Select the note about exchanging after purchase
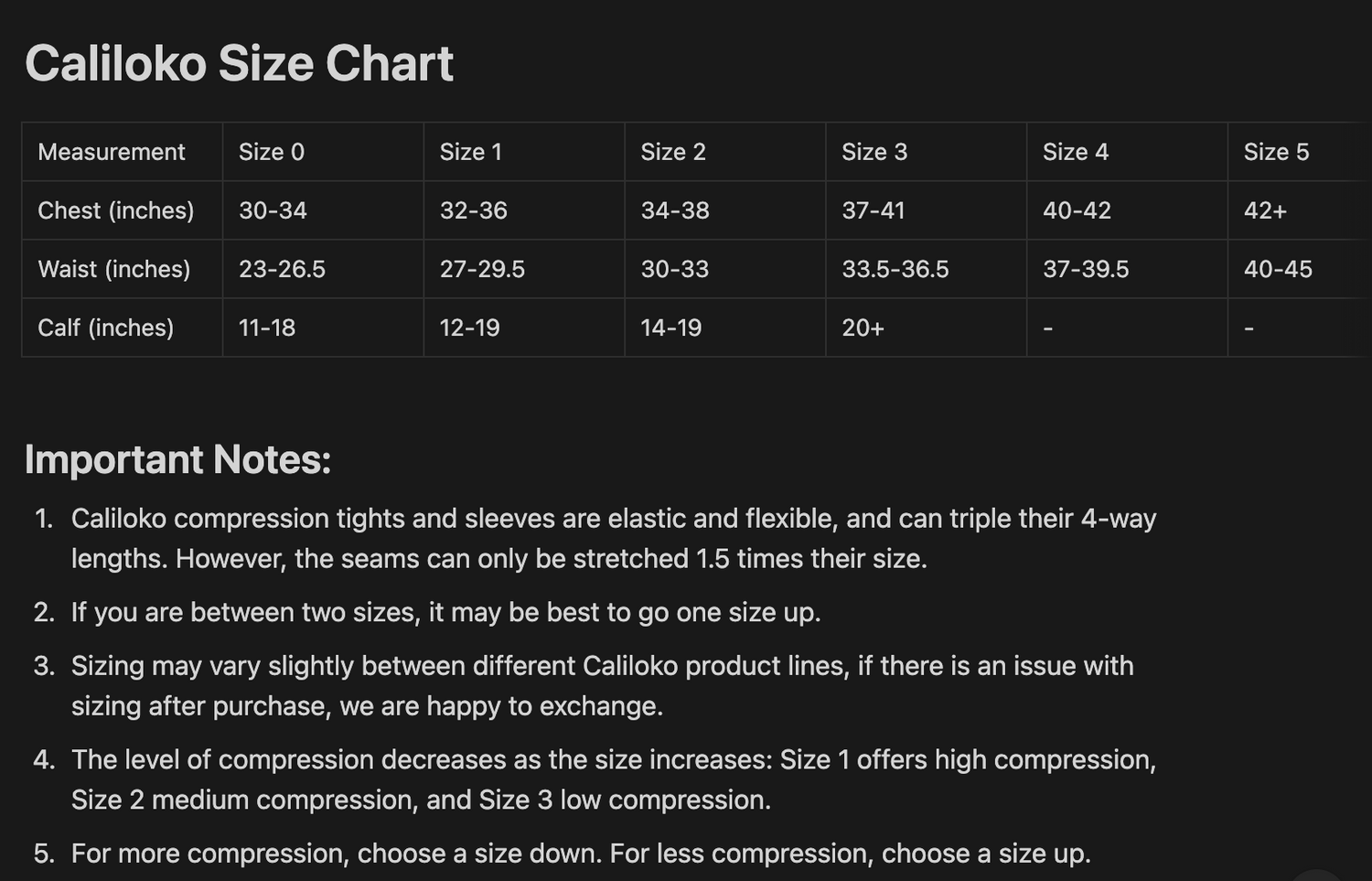This screenshot has height=881, width=1372. click(602, 685)
